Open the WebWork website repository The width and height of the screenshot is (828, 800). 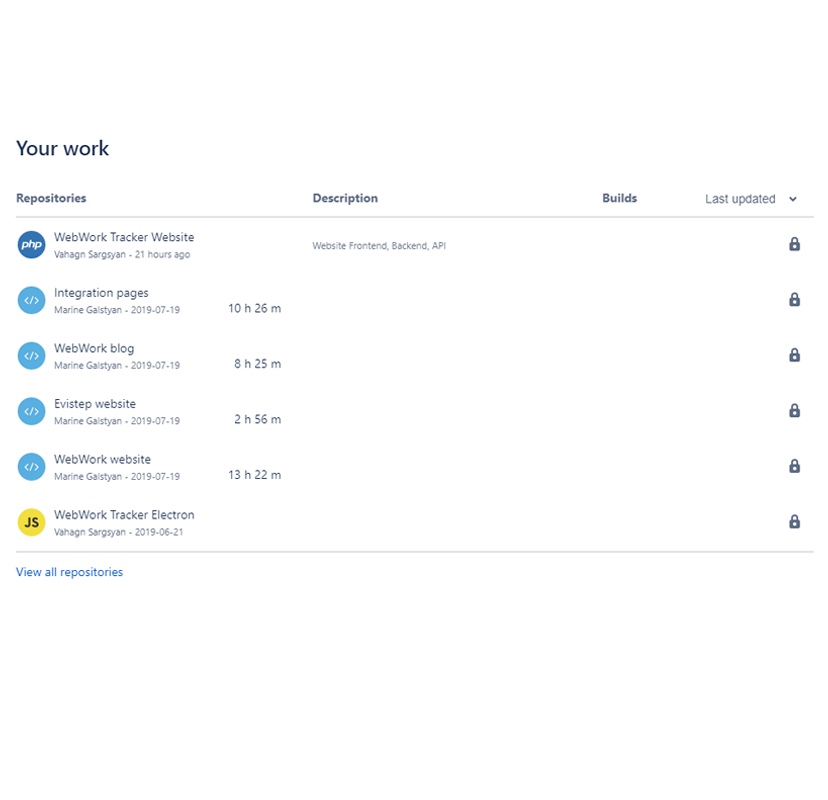coord(102,459)
